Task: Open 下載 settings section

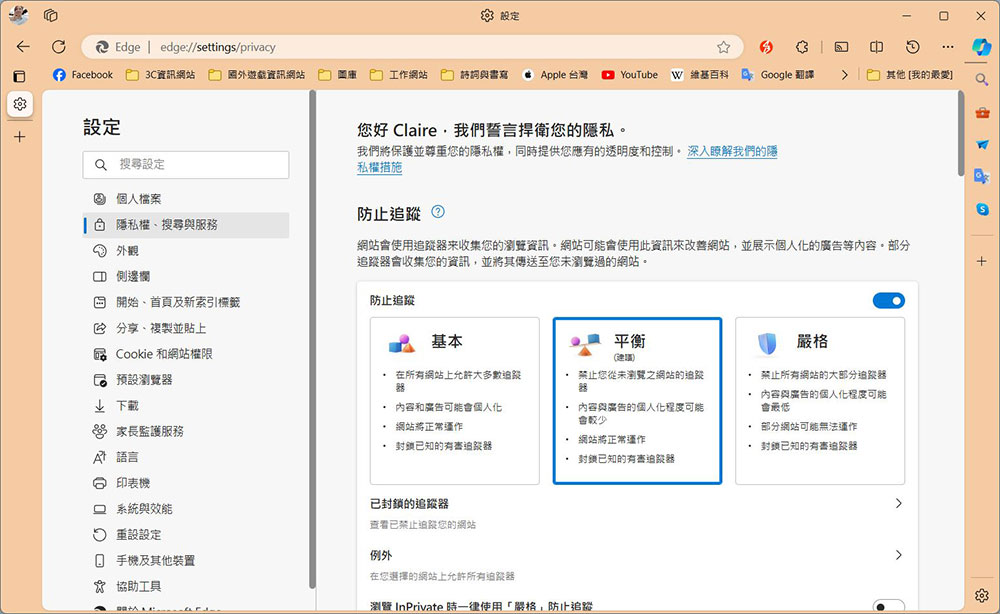Action: click(186, 406)
